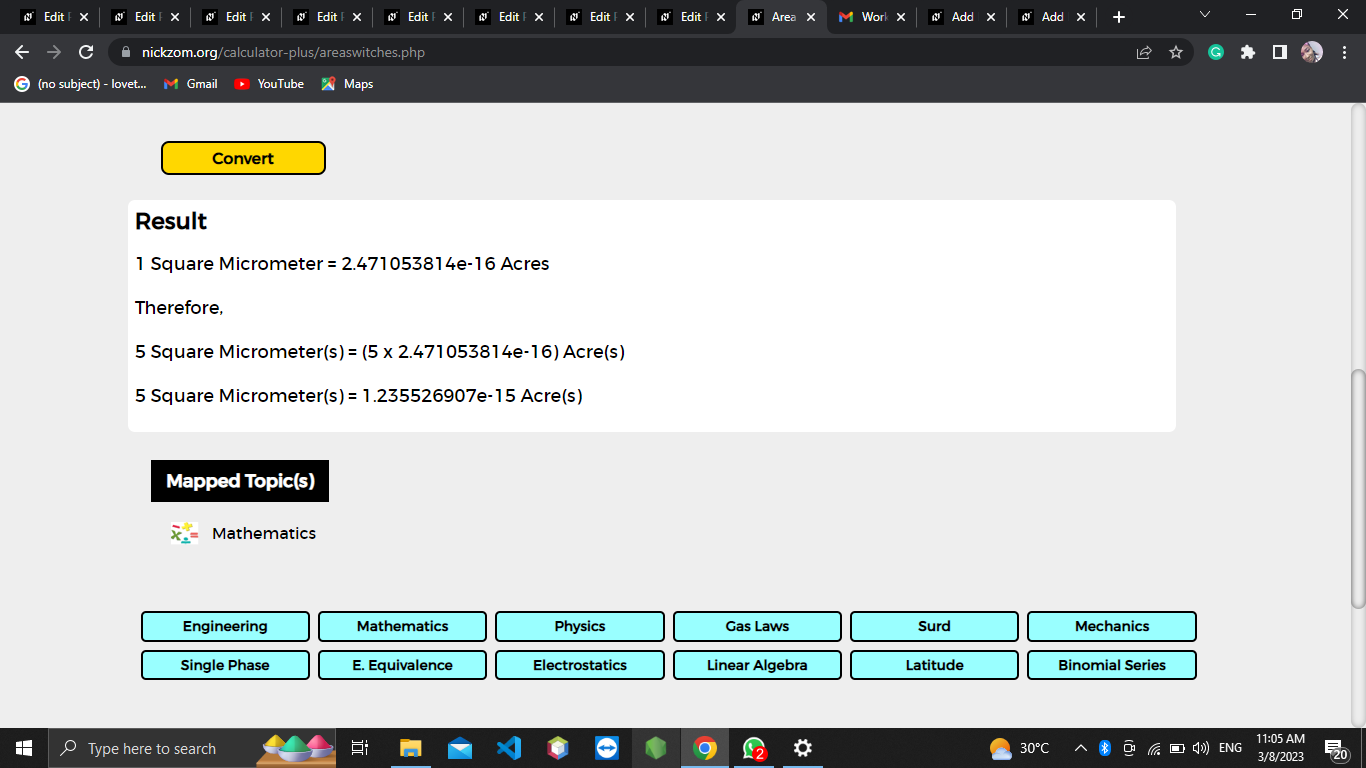
Task: Click the Type here to search box
Action: [192, 748]
